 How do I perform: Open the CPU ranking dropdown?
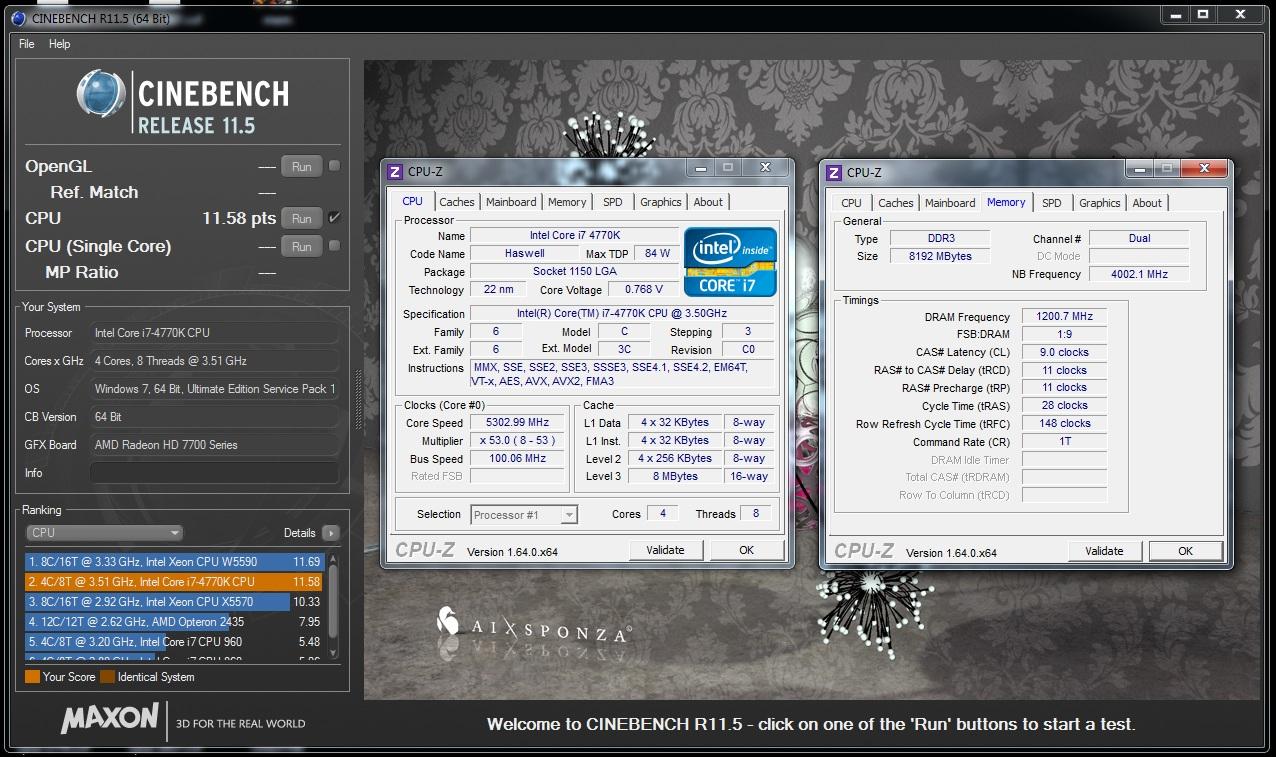click(104, 533)
